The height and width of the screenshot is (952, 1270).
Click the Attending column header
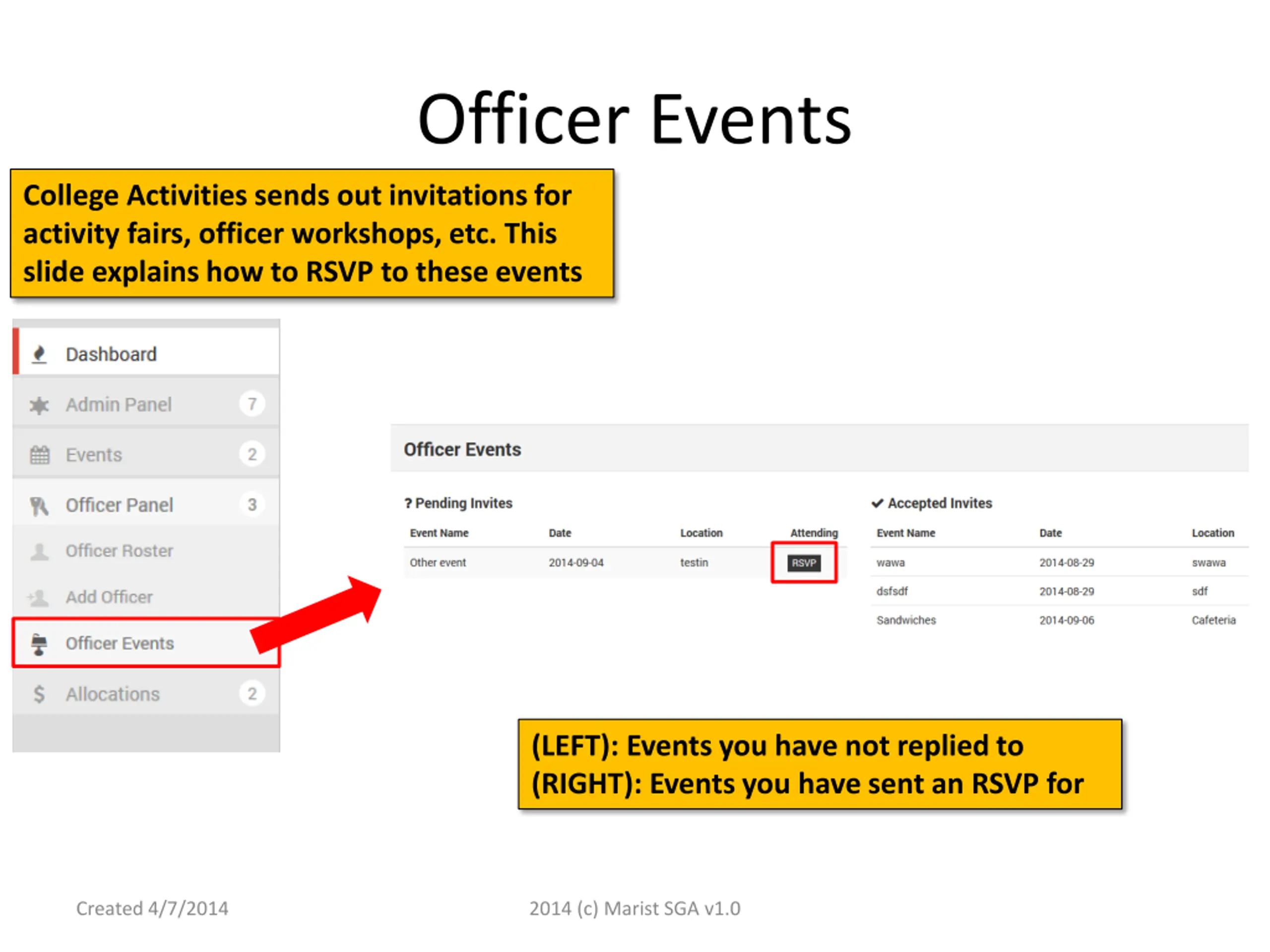[814, 533]
